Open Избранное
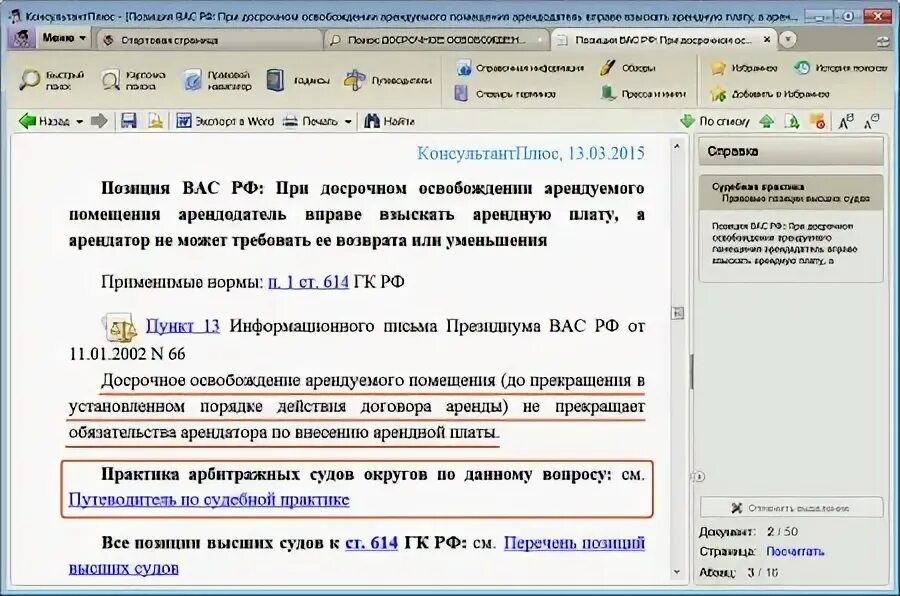The height and width of the screenshot is (596, 900). 744,68
